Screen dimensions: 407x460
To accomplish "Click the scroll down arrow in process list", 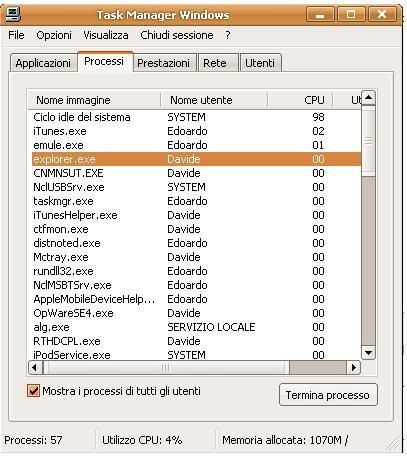I will (x=368, y=353).
